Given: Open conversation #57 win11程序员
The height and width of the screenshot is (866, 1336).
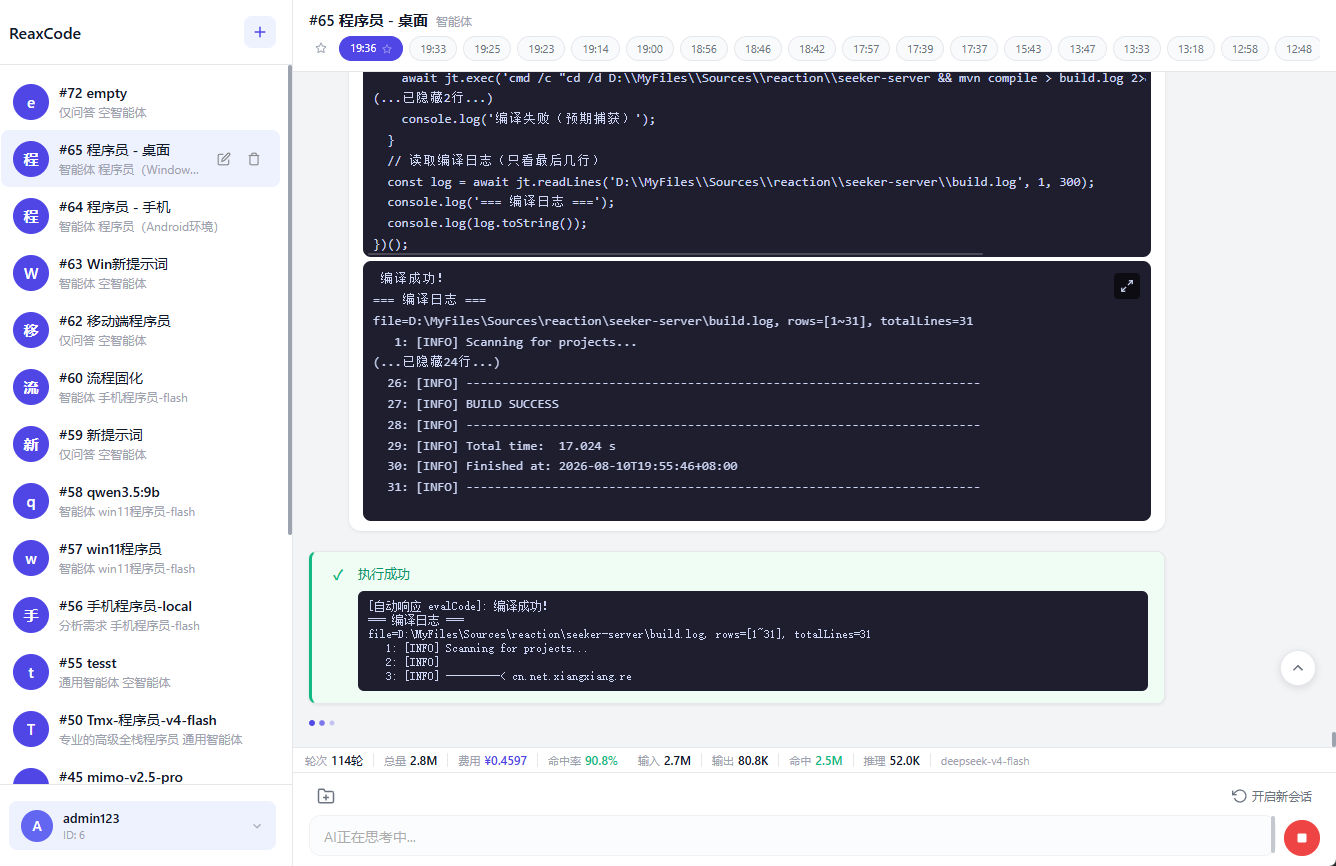Looking at the screenshot, I should pyautogui.click(x=140, y=558).
